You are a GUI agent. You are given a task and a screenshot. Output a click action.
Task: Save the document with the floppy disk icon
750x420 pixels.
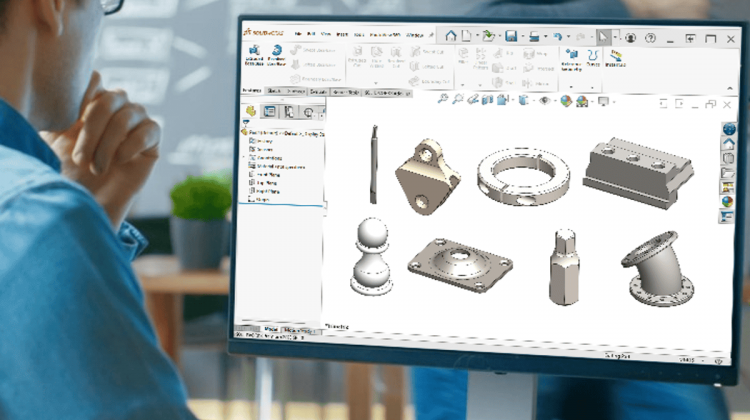pos(511,36)
